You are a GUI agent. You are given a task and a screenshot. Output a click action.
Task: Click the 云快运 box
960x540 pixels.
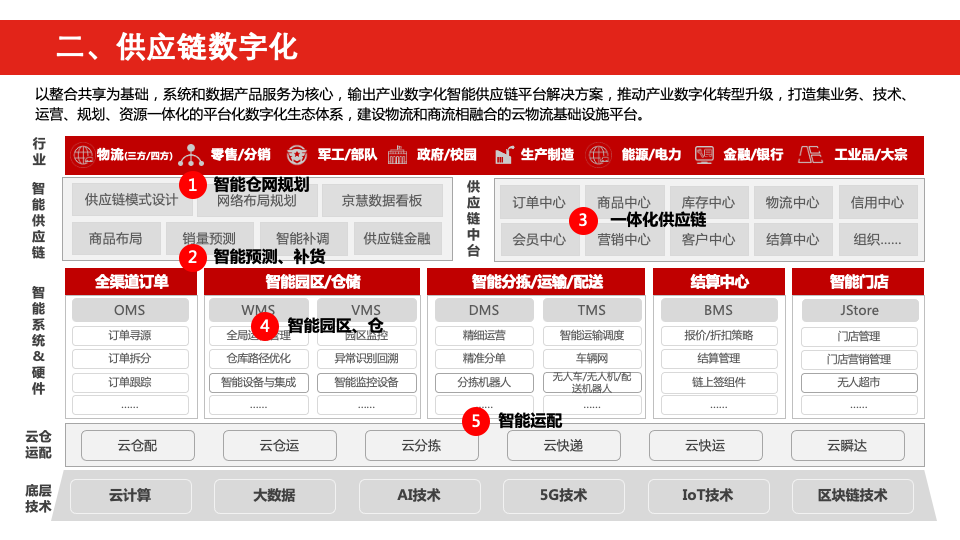[705, 446]
